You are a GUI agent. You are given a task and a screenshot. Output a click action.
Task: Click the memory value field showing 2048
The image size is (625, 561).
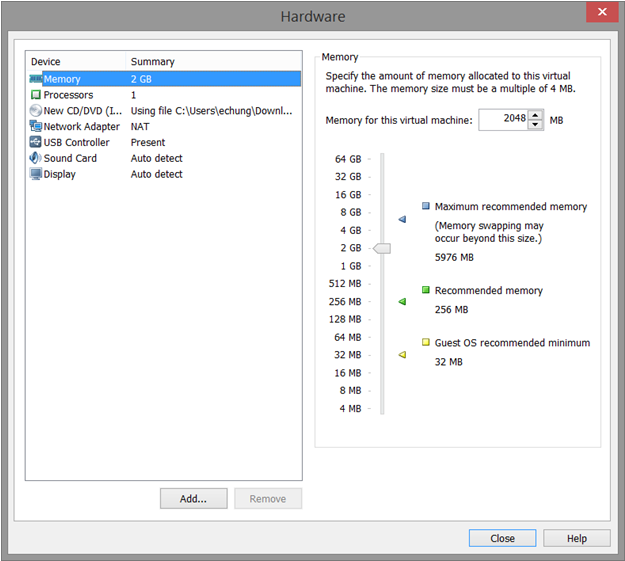click(x=504, y=120)
